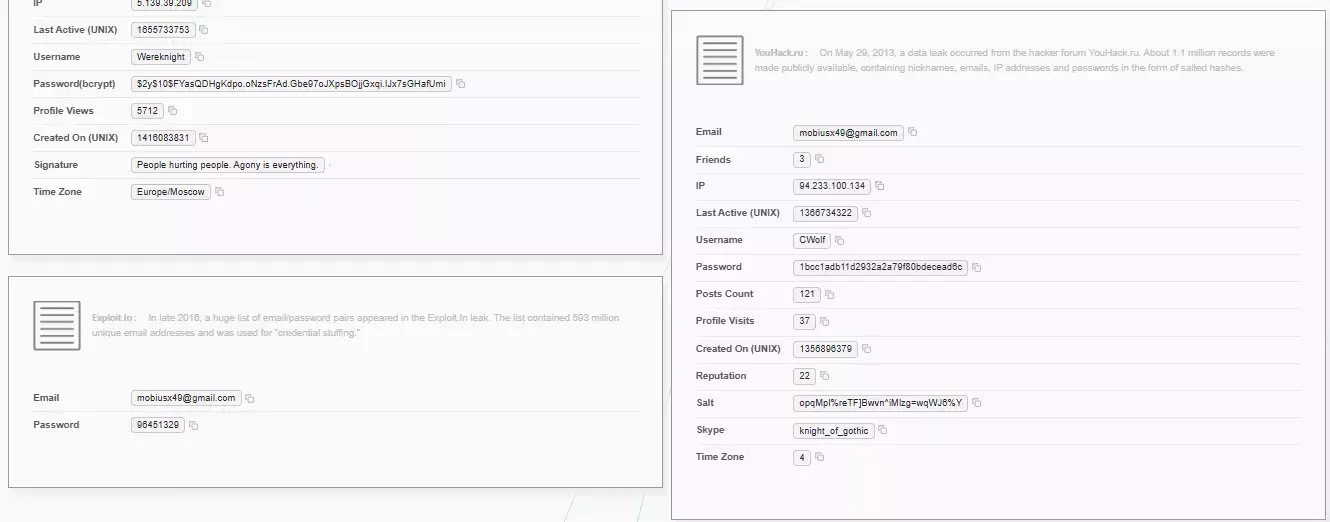
Task: Copy the Europe/Moscow time zone
Action: (x=220, y=192)
